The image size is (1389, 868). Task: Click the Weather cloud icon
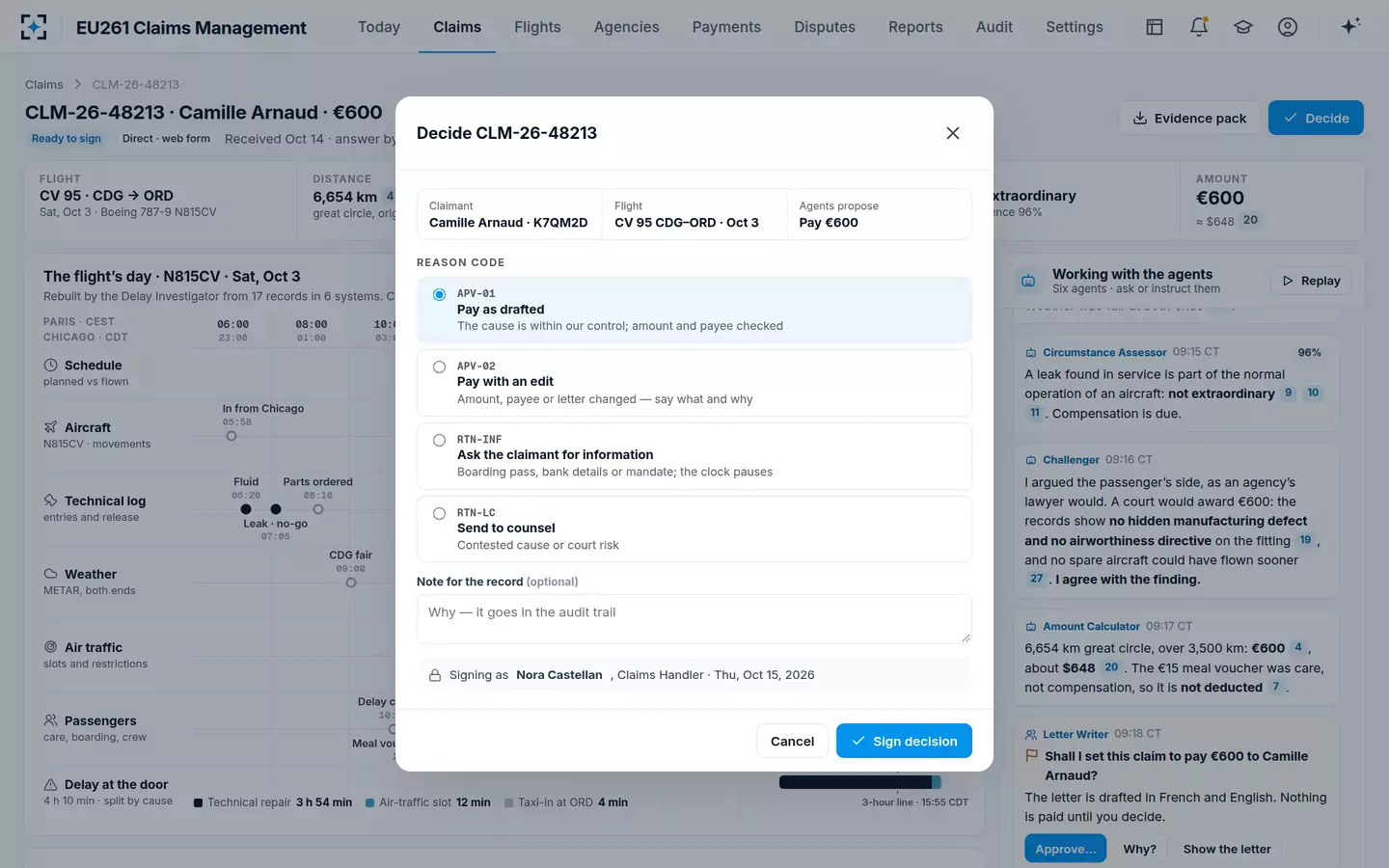click(51, 574)
